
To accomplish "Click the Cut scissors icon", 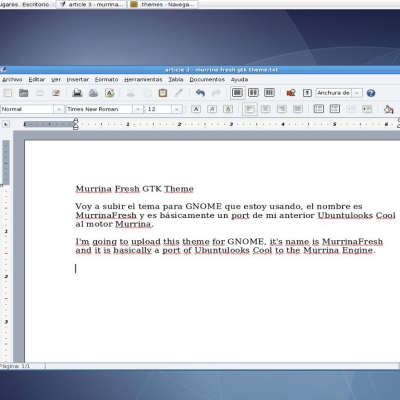I will click(130, 93).
